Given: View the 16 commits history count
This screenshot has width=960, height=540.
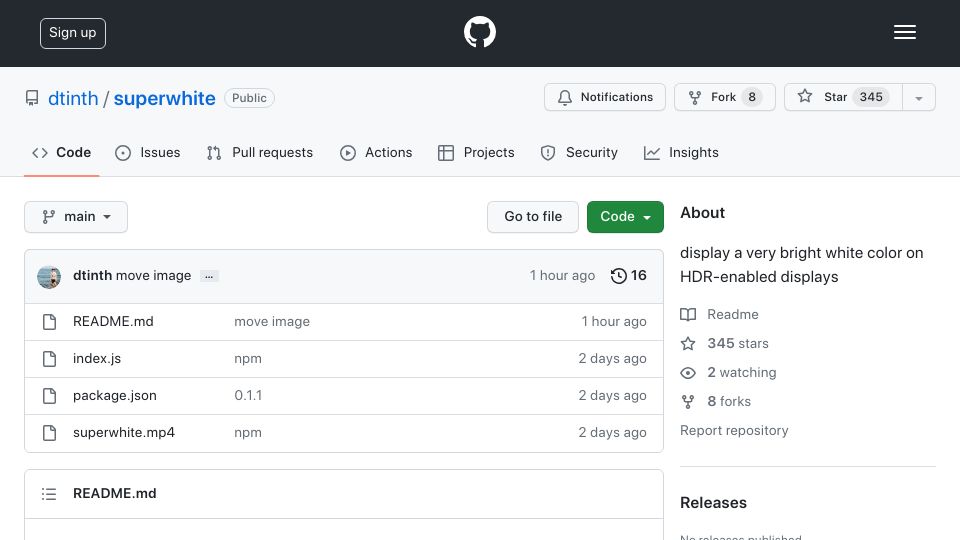Looking at the screenshot, I should click(639, 276).
